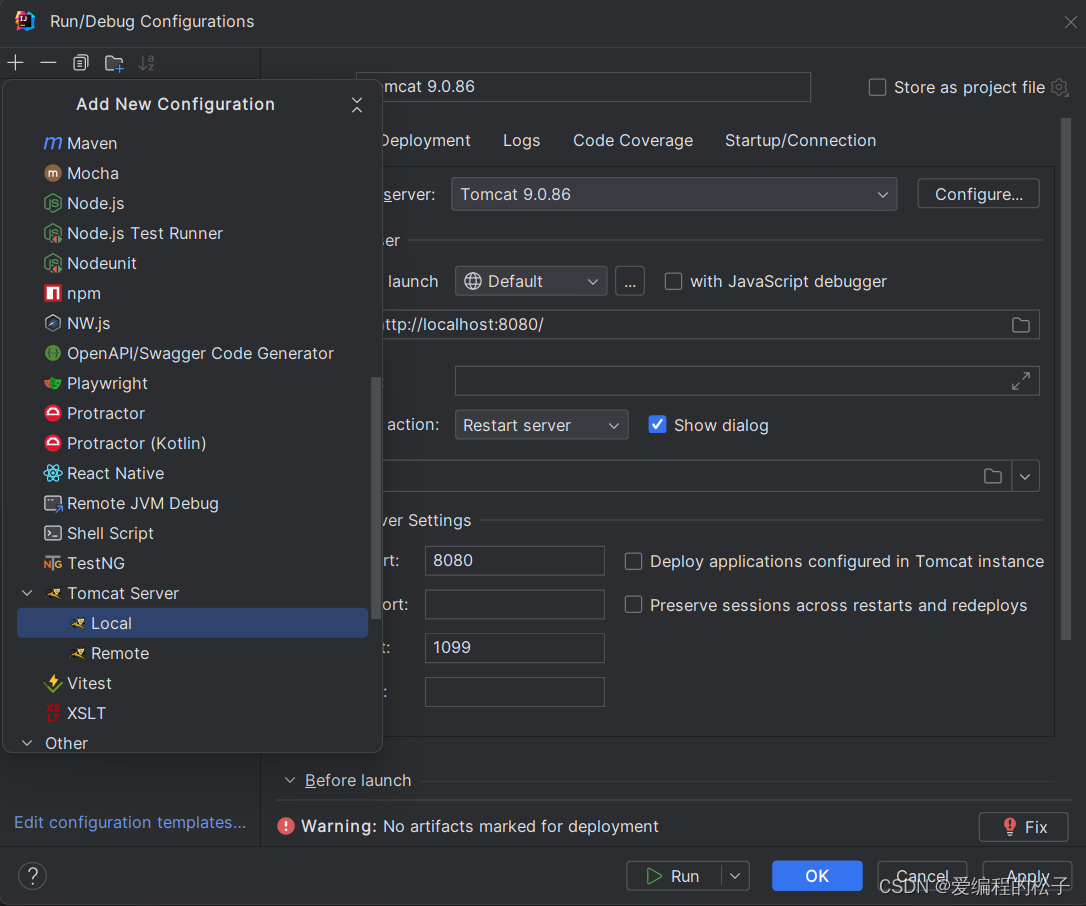
Task: Click the JMX port field showing 1099
Action: 515,648
